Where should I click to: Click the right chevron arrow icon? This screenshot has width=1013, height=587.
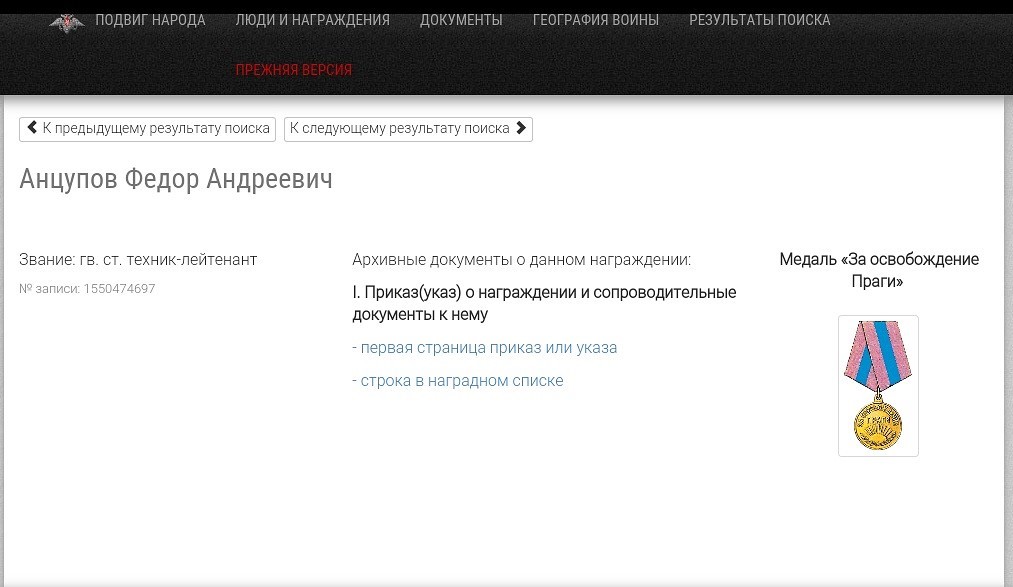click(521, 128)
